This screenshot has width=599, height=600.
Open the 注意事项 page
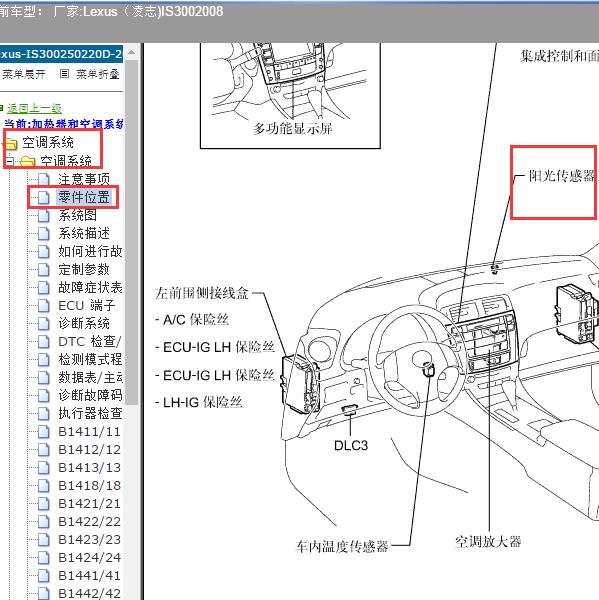pos(84,179)
